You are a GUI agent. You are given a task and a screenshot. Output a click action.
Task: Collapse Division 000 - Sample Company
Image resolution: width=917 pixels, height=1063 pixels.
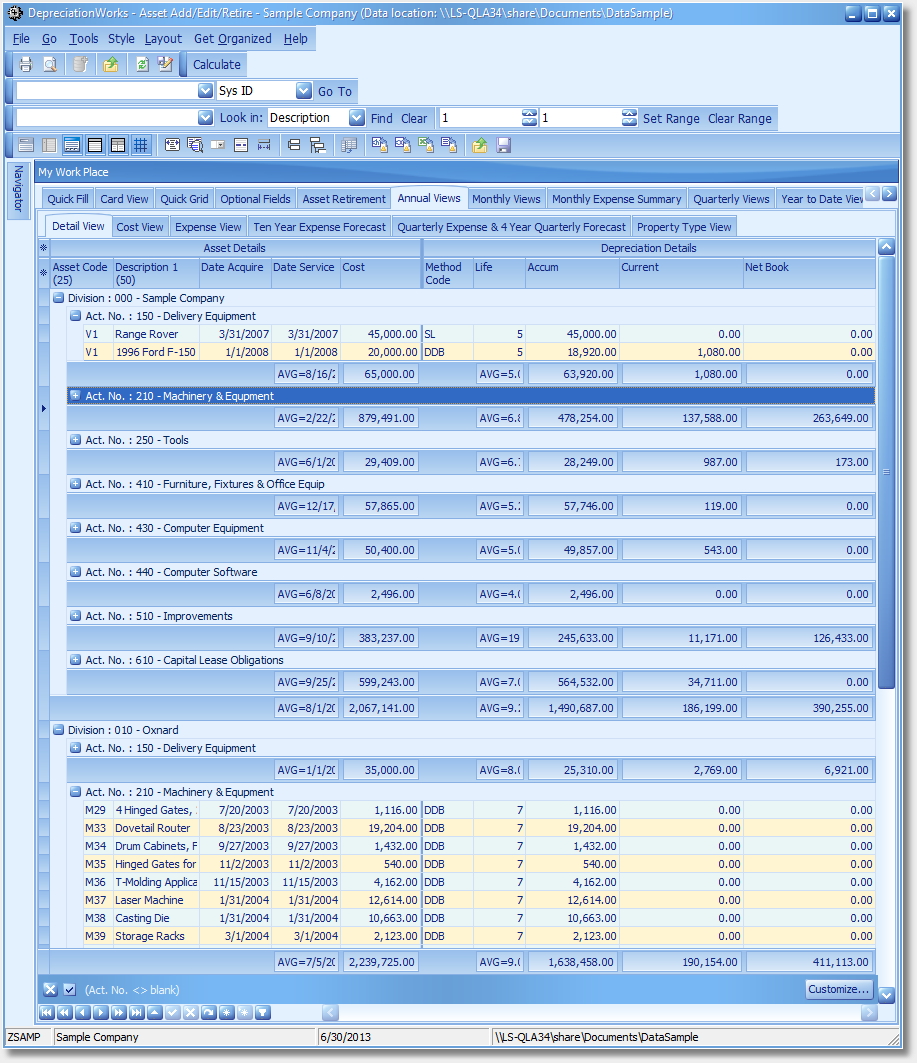pyautogui.click(x=58, y=298)
